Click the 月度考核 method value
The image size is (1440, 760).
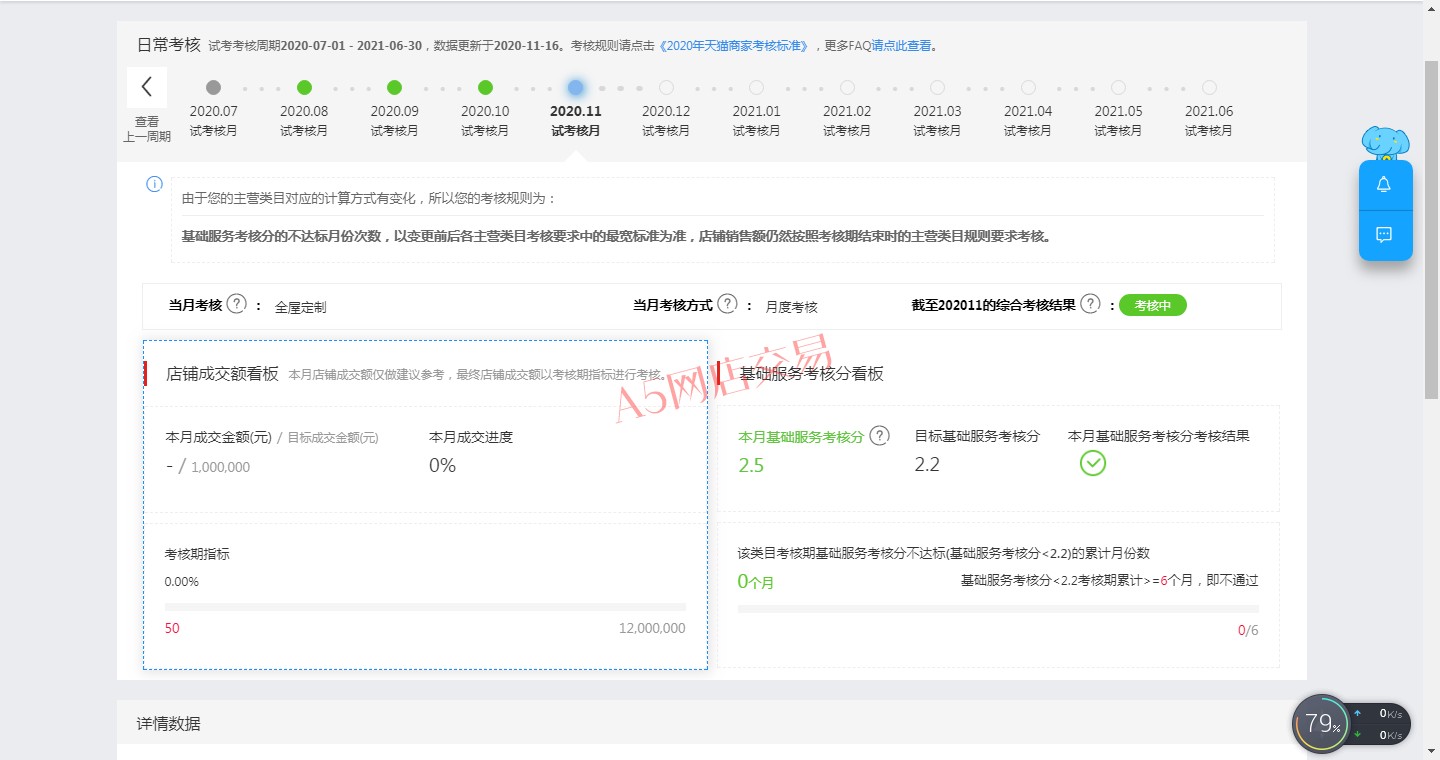792,307
